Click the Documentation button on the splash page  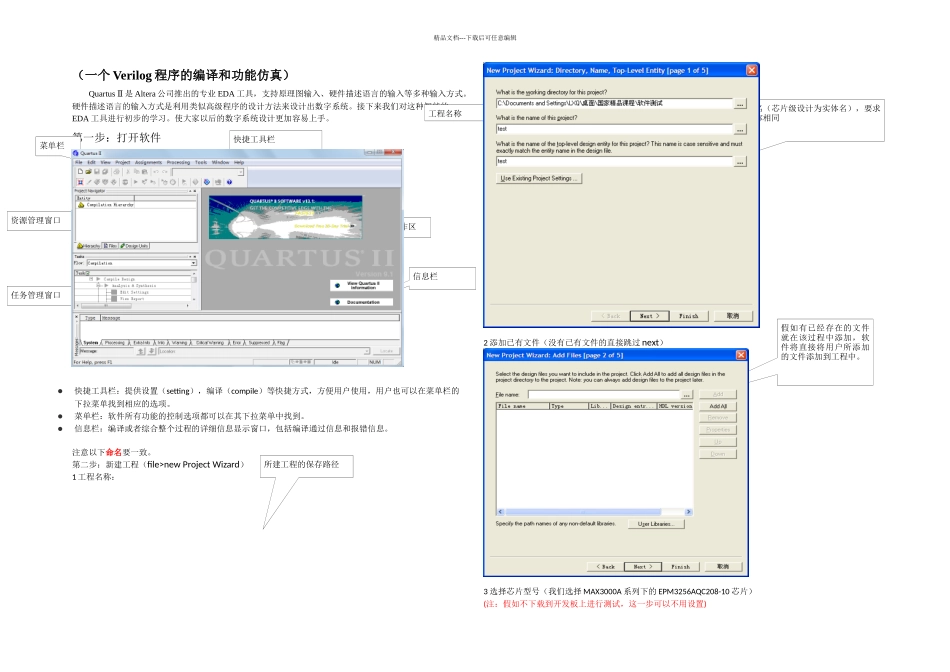click(362, 302)
